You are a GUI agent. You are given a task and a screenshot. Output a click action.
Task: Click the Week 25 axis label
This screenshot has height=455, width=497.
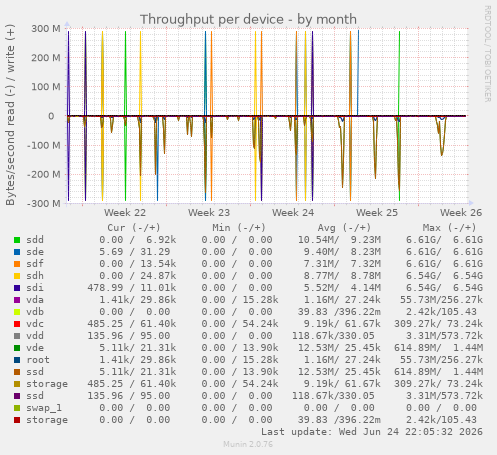pyautogui.click(x=377, y=213)
